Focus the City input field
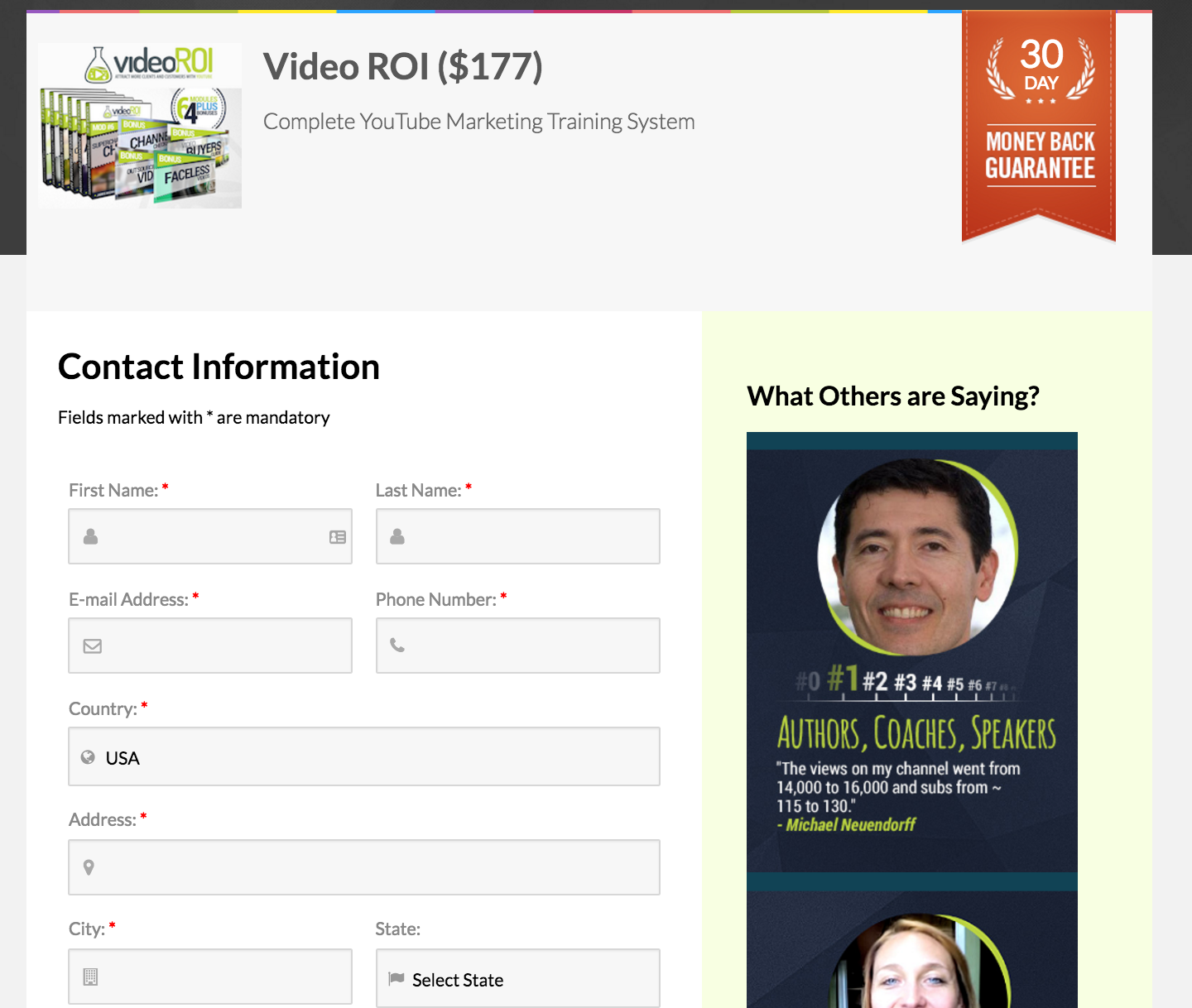Image resolution: width=1192 pixels, height=1008 pixels. click(x=210, y=977)
